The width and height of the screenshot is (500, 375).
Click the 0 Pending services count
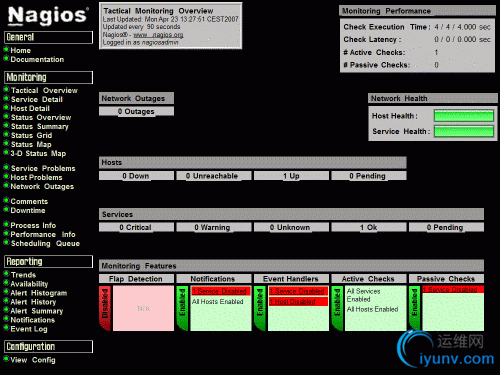click(446, 227)
